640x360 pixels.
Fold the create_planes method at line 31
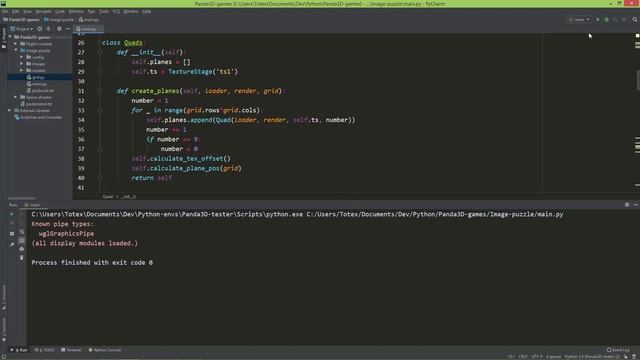coord(100,91)
